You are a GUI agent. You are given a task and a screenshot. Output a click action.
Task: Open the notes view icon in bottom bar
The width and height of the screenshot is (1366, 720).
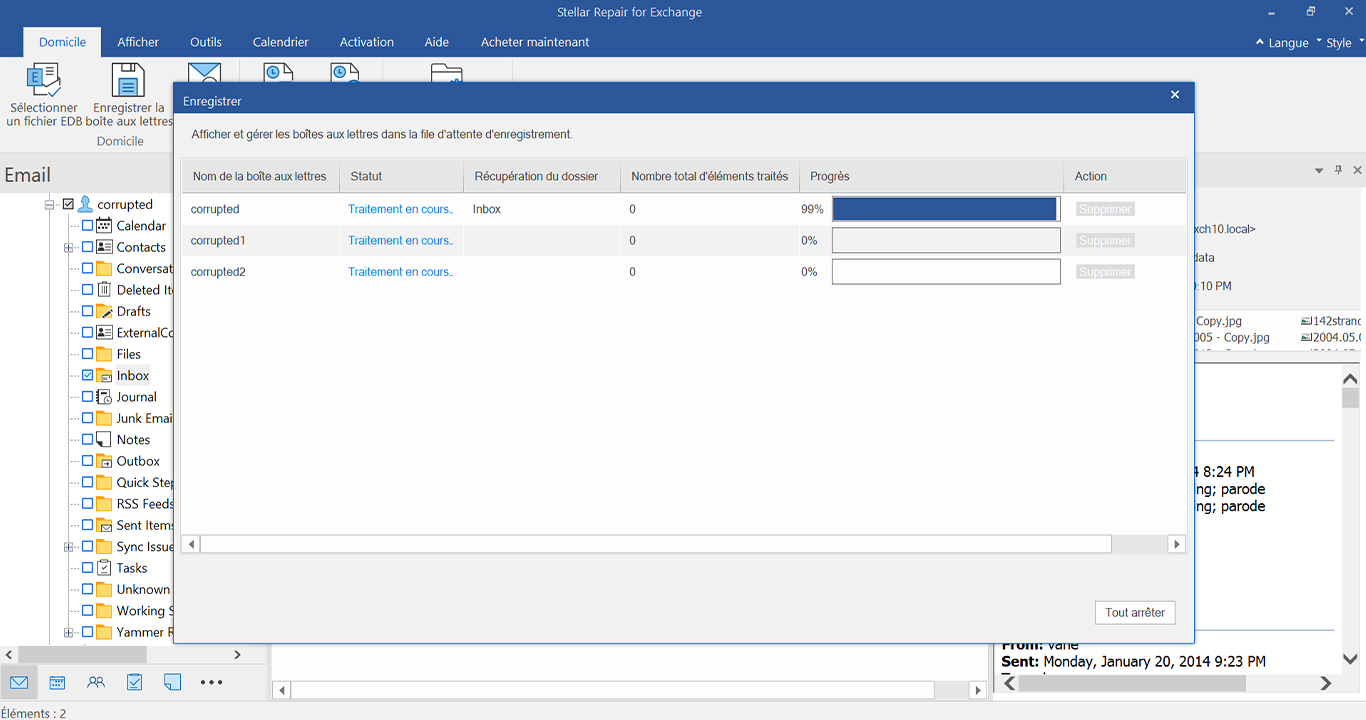172,682
